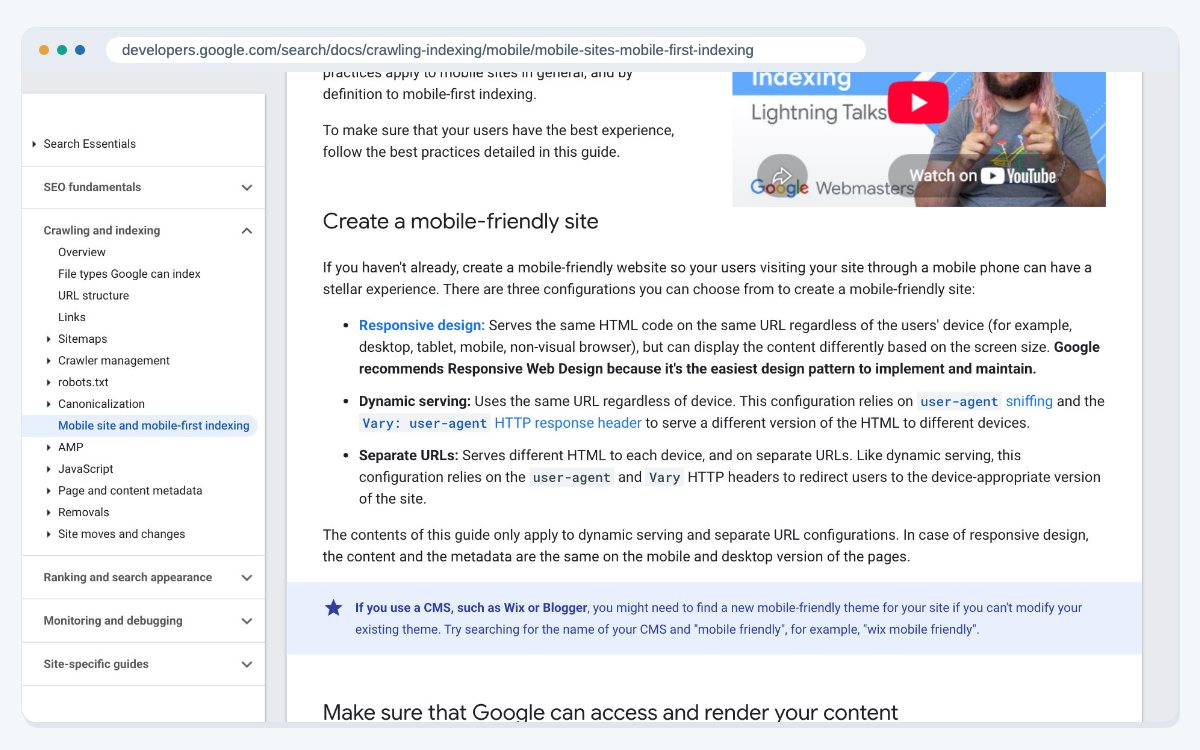Screen dimensions: 1200x750
Task: Open the Crawler management sidebar label
Action: pos(114,361)
